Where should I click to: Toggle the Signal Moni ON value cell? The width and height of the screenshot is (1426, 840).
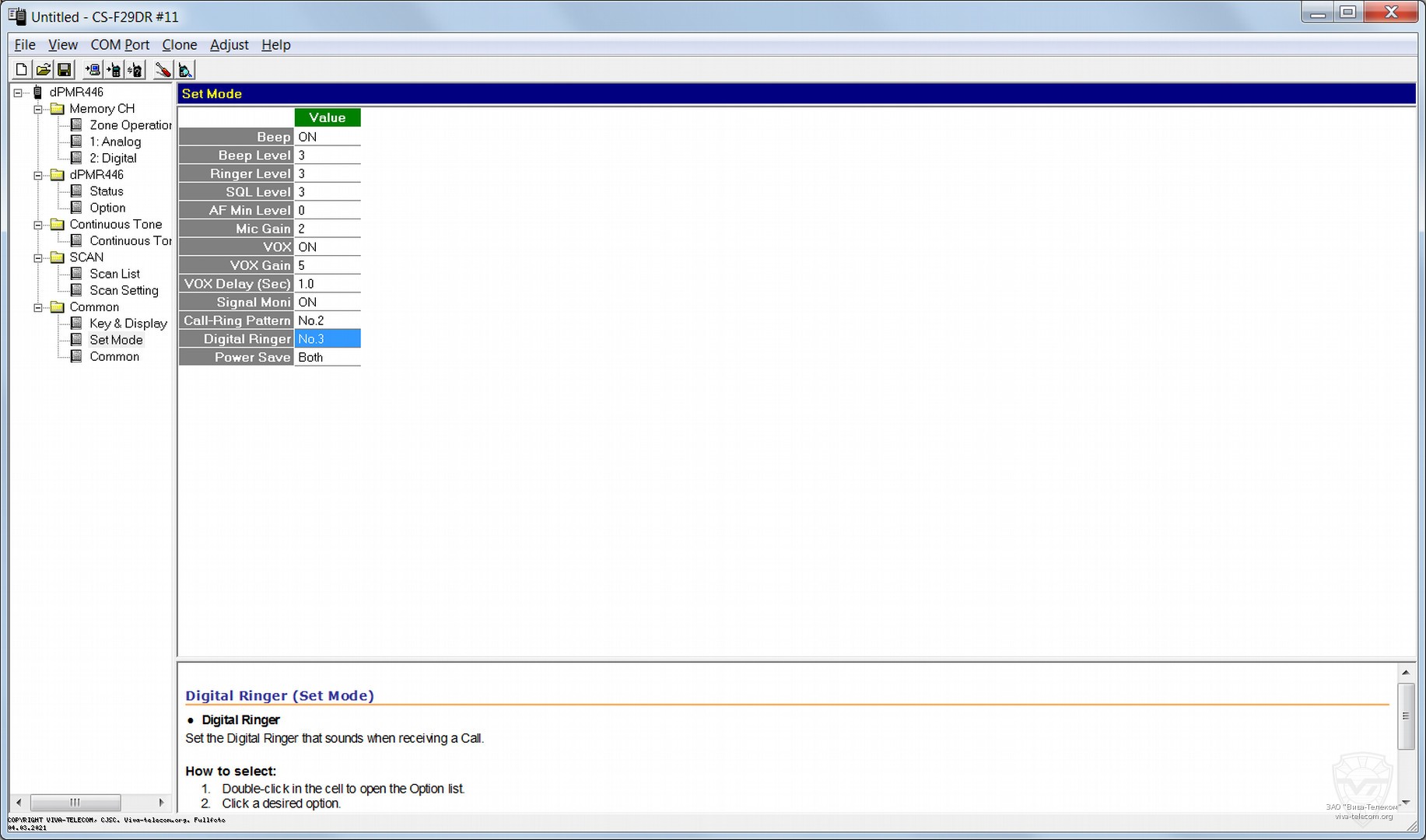[x=327, y=303]
